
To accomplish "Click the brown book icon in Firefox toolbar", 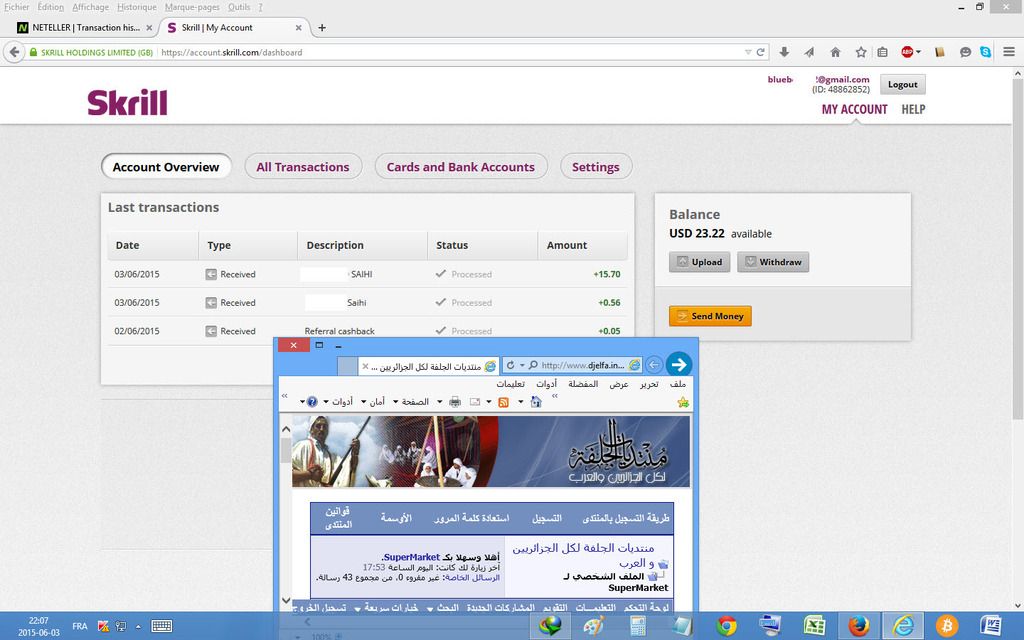I will tap(940, 52).
